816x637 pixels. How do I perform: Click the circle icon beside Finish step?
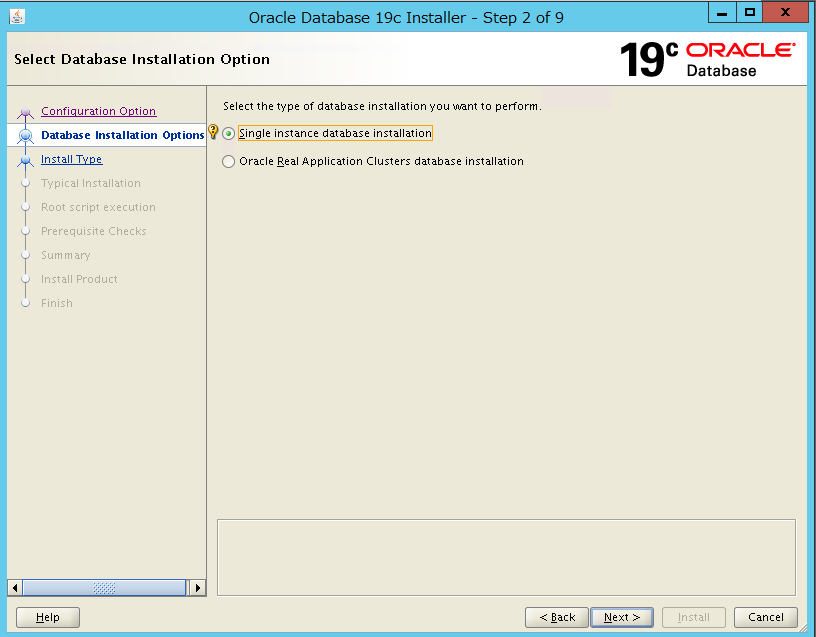pyautogui.click(x=25, y=303)
